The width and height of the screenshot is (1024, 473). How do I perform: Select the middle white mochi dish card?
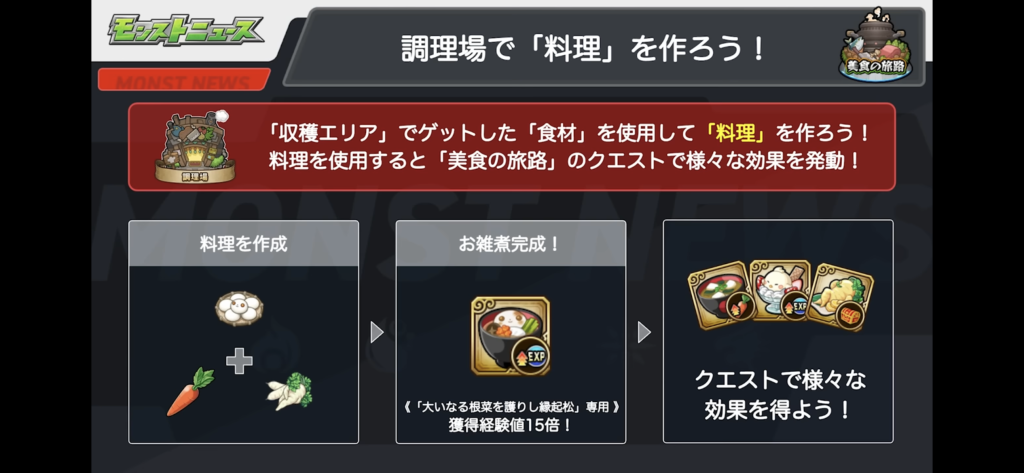pos(780,290)
